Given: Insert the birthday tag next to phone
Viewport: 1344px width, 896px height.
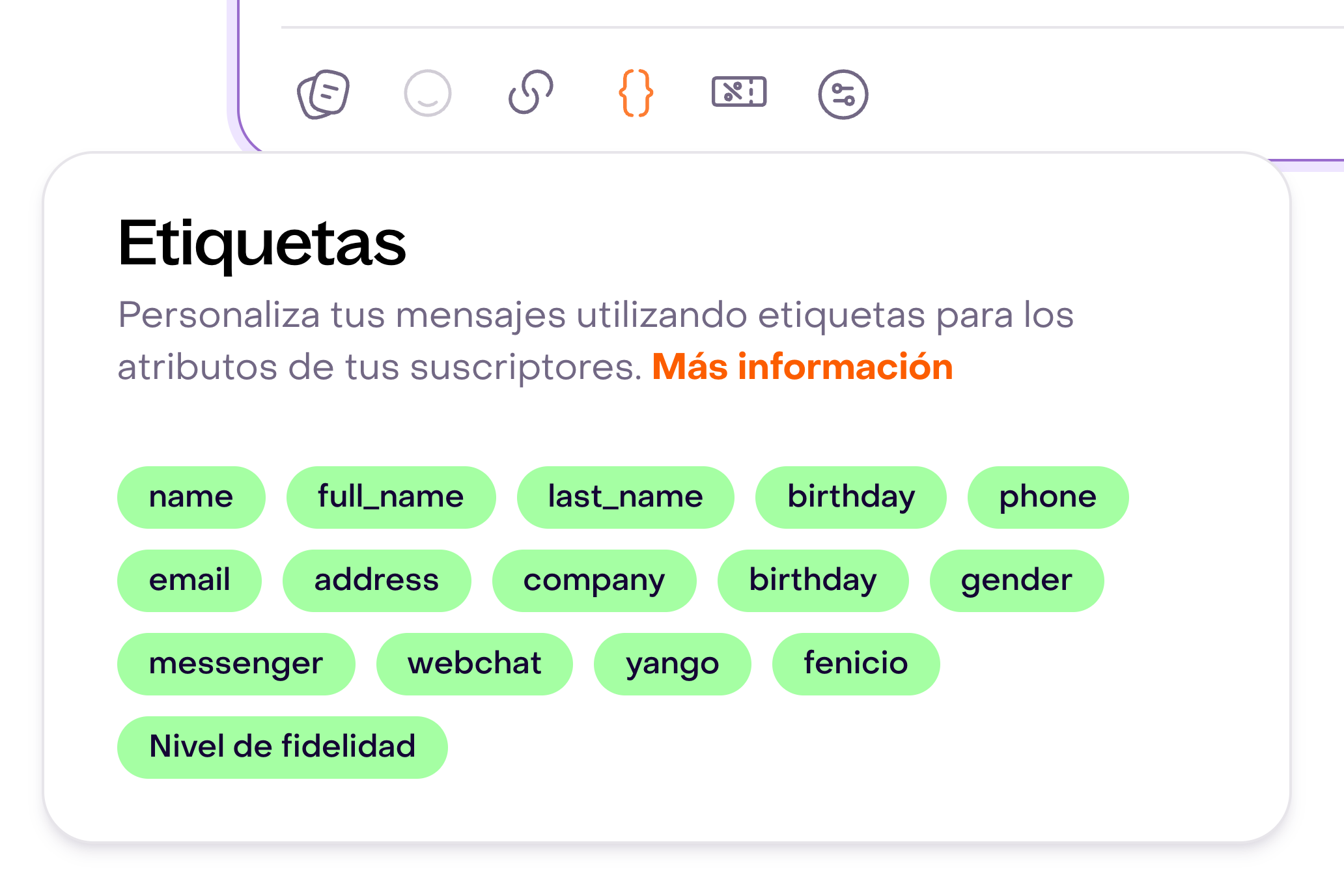Looking at the screenshot, I should 851,497.
